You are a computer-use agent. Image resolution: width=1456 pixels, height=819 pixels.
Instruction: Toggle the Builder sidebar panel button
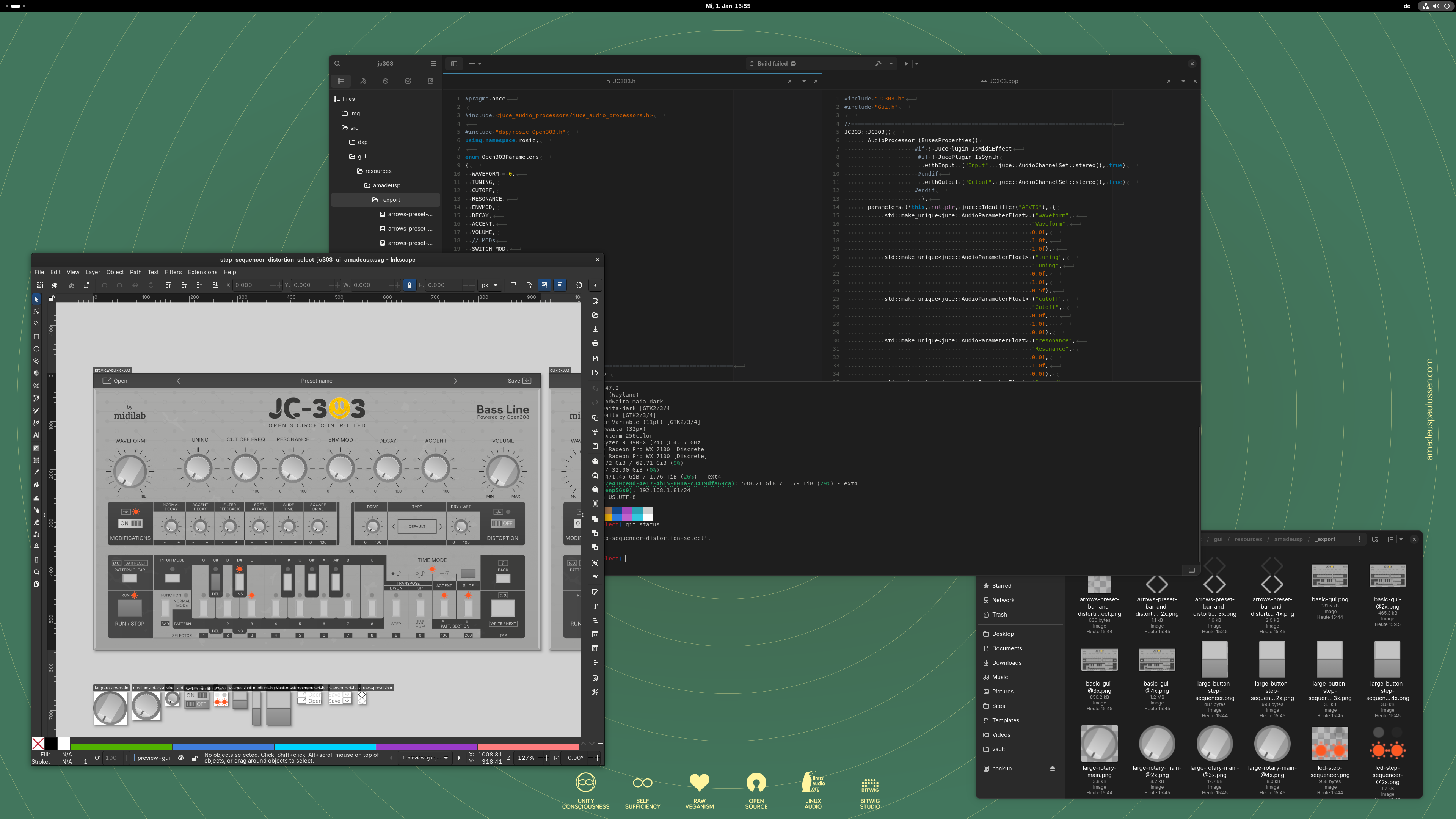(454, 64)
